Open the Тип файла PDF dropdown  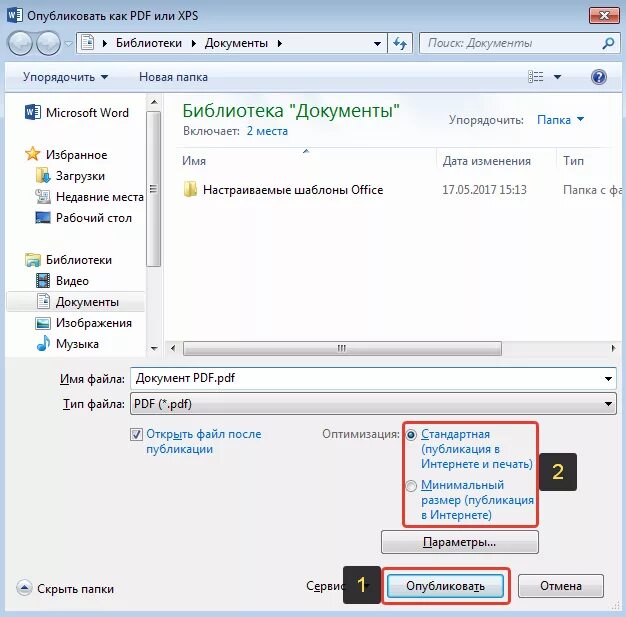click(x=373, y=404)
